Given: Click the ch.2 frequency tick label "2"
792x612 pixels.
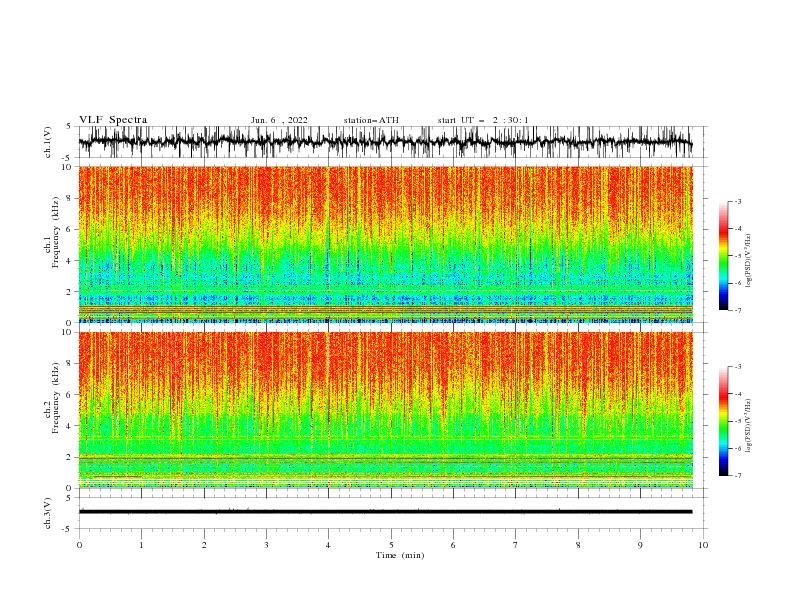Looking at the screenshot, I should tap(69, 457).
